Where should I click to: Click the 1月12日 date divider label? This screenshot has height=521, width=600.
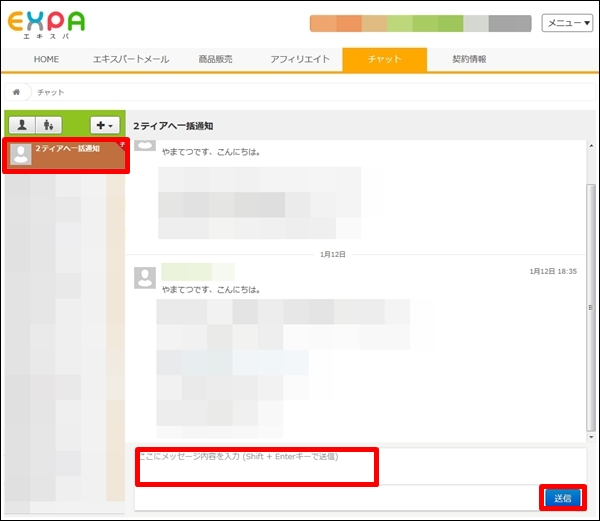[x=333, y=254]
